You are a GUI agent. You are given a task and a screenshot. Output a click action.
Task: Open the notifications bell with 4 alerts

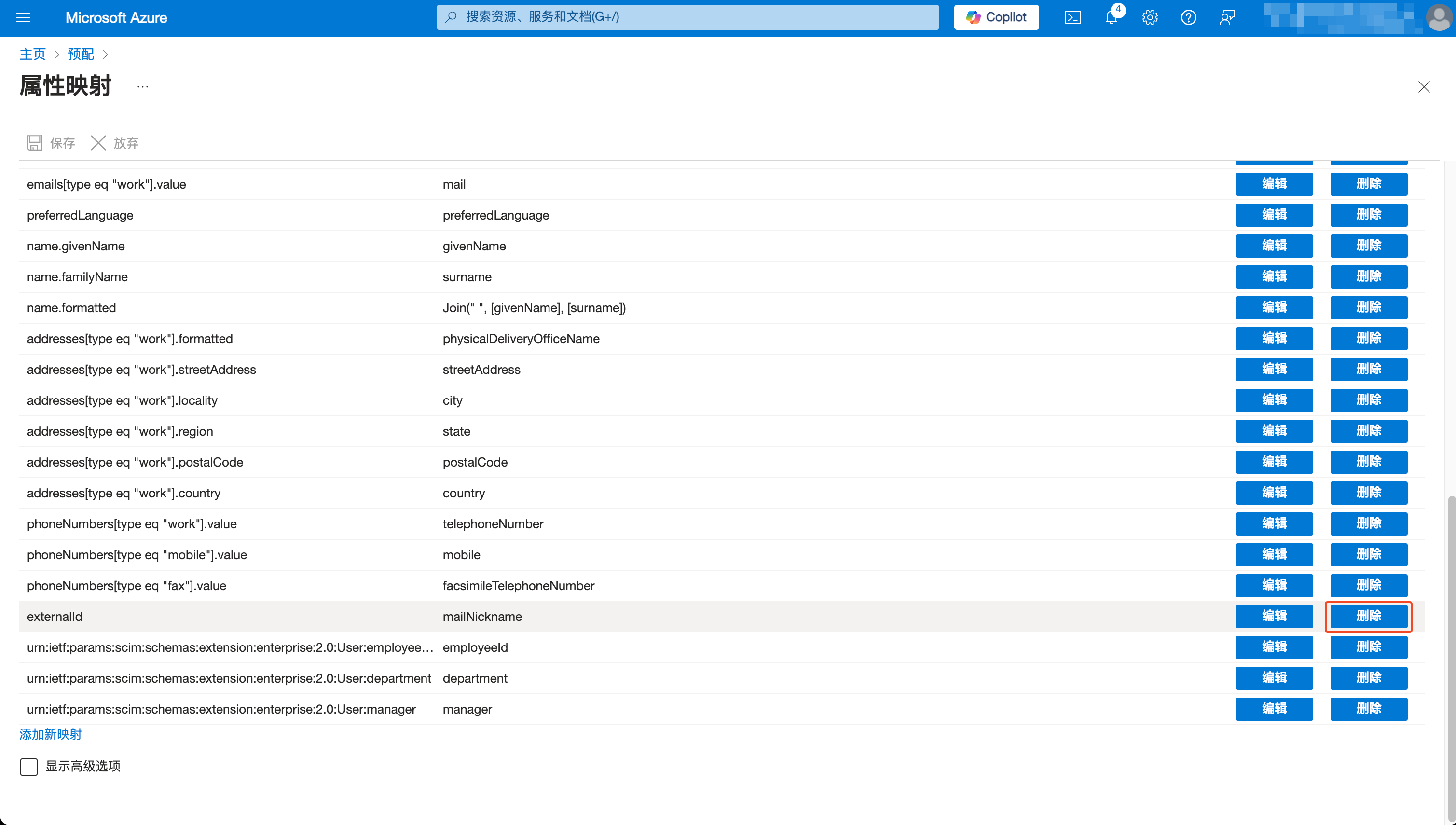pos(1111,17)
